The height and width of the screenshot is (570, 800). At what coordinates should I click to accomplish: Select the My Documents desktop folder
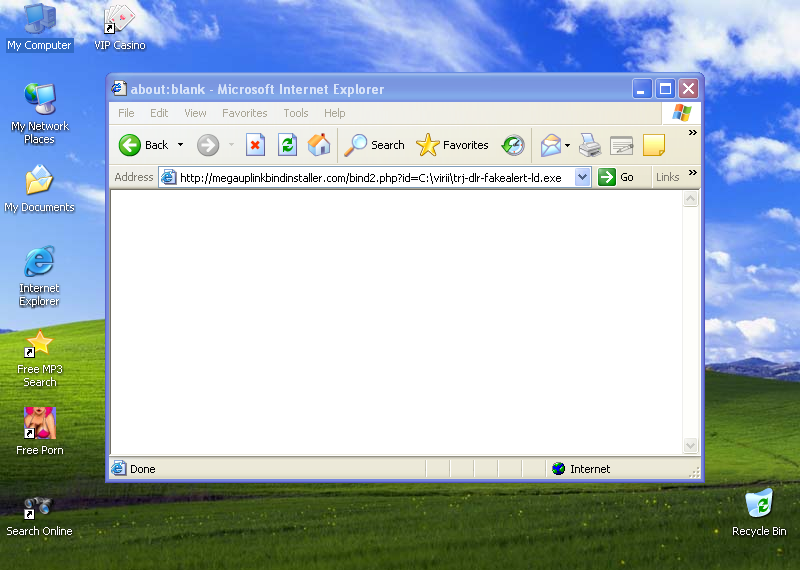coord(39,189)
